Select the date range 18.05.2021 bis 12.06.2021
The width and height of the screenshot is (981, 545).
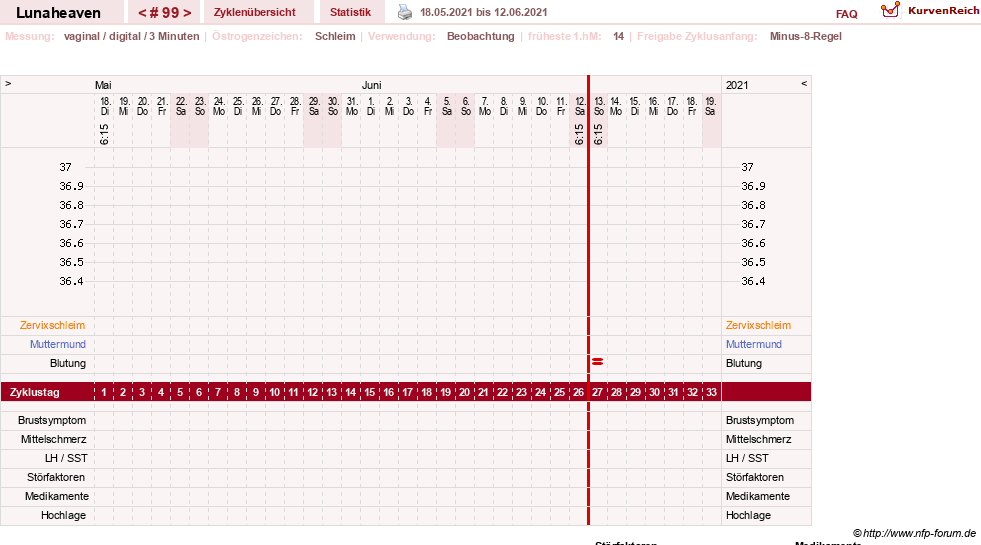point(484,12)
